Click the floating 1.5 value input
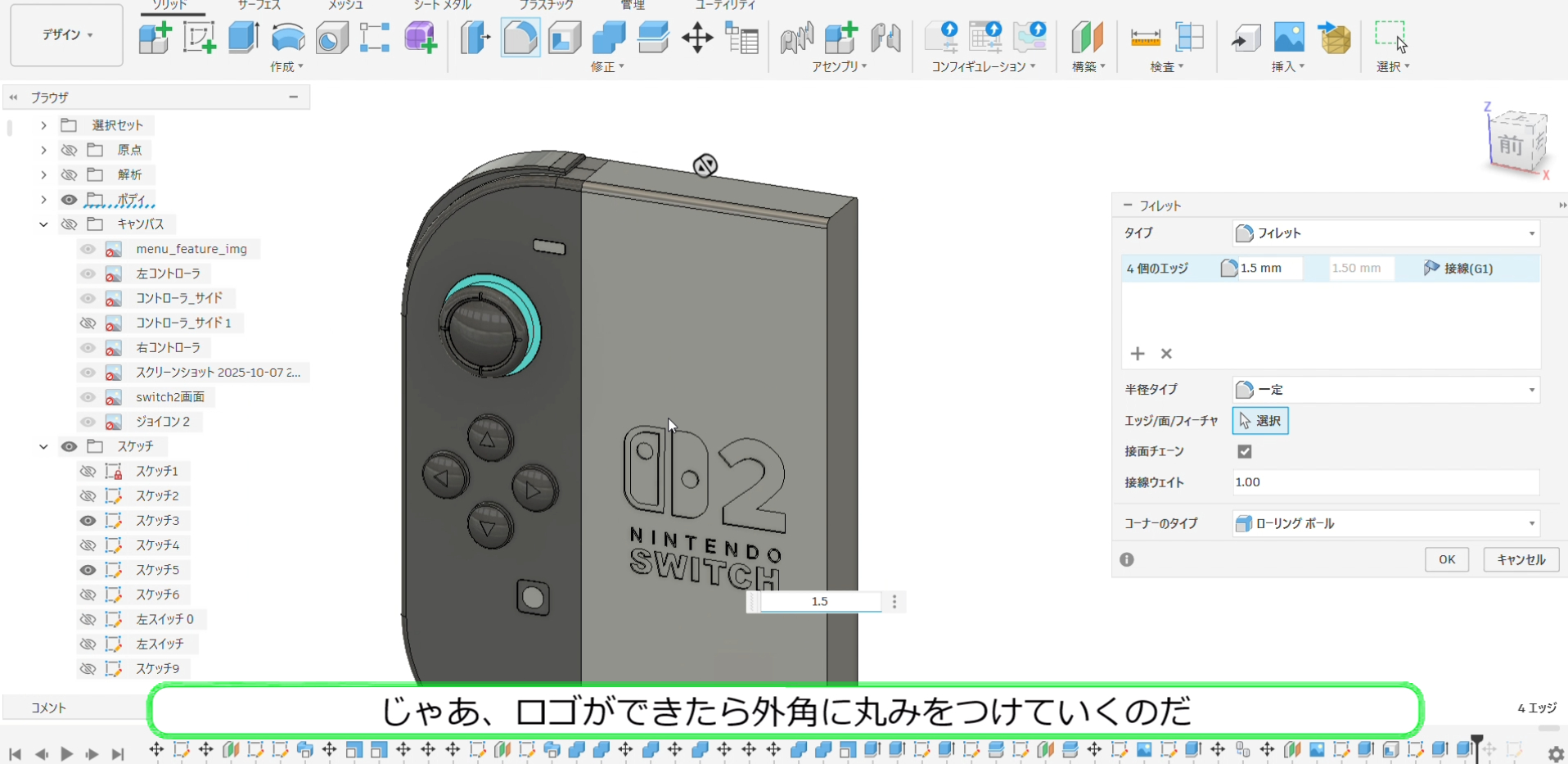Screen dimensions: 1568x764 820,602
